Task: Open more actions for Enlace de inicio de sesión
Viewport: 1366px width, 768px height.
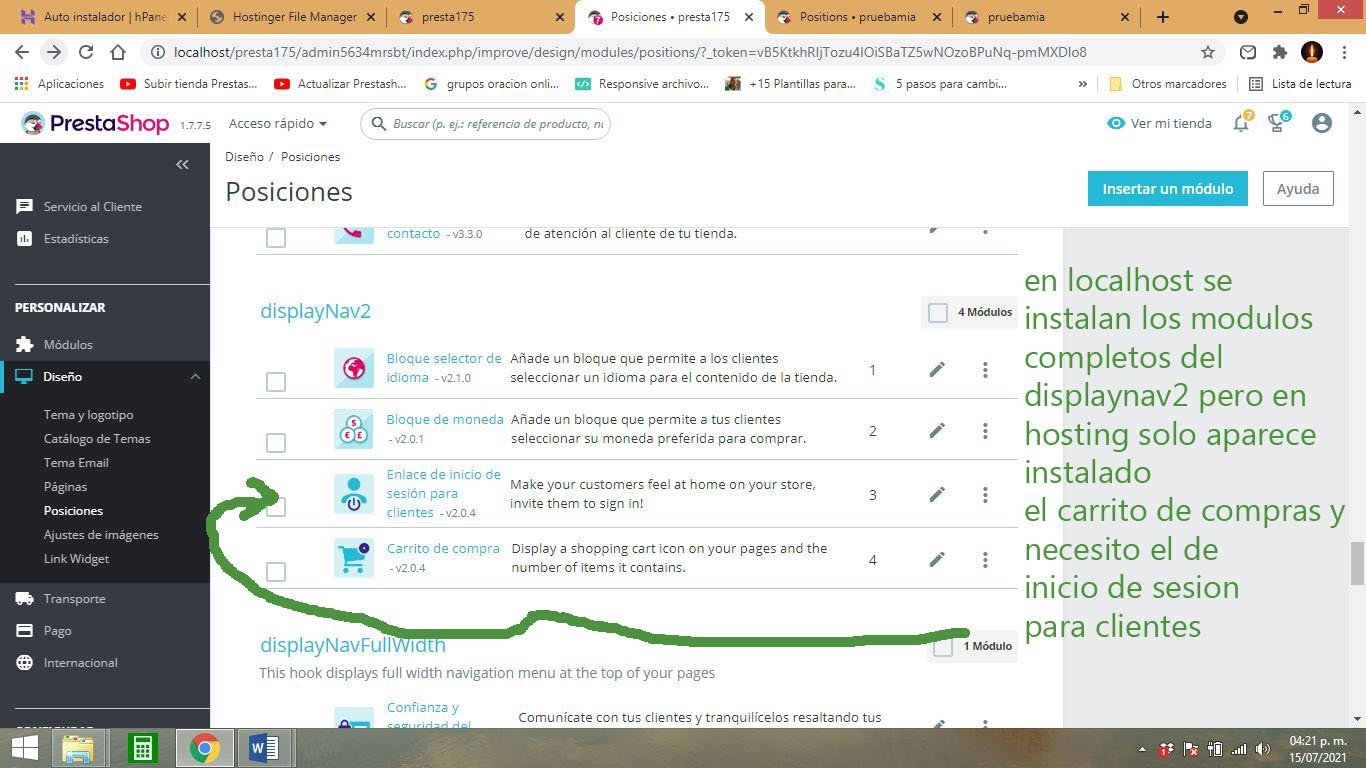Action: click(985, 495)
